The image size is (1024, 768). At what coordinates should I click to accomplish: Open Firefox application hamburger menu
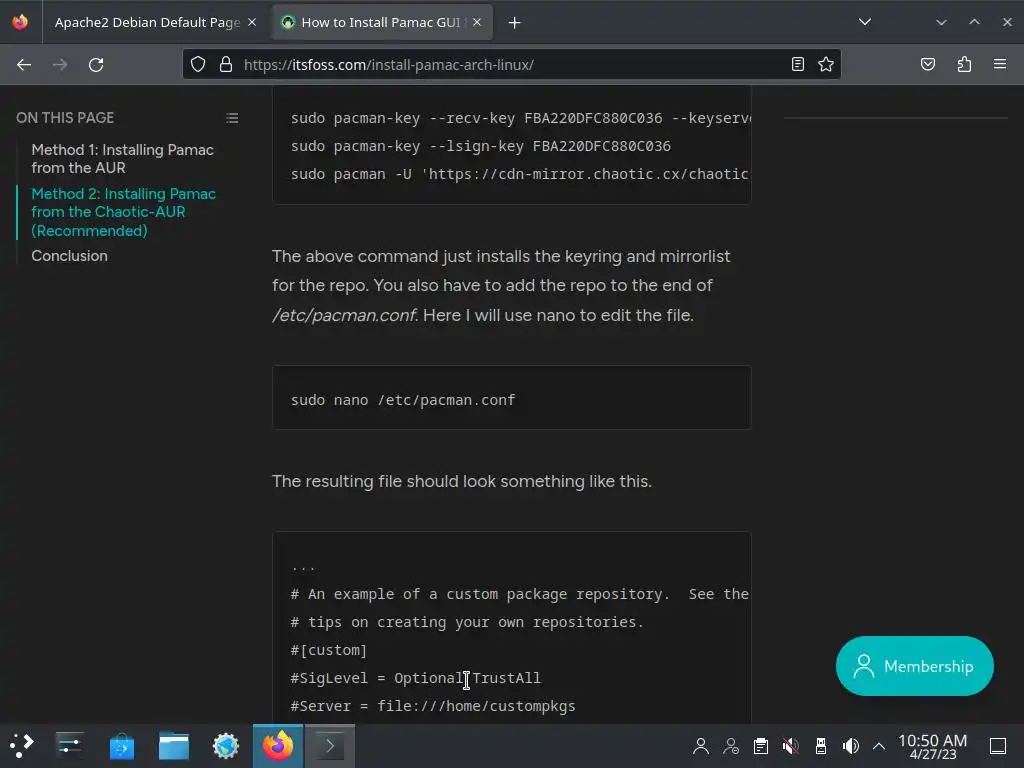coord(1000,64)
